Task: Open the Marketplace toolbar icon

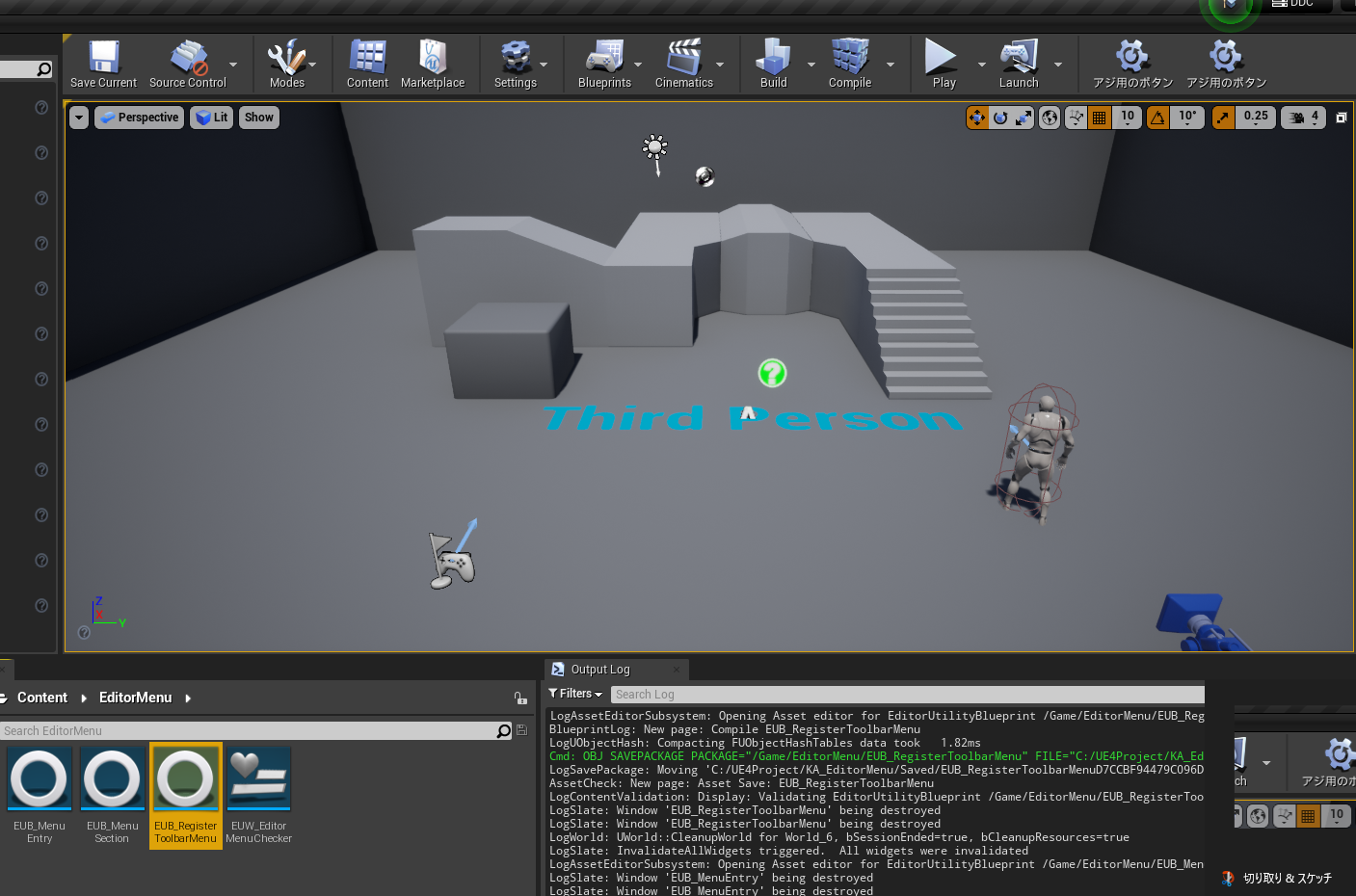Action: point(433,65)
